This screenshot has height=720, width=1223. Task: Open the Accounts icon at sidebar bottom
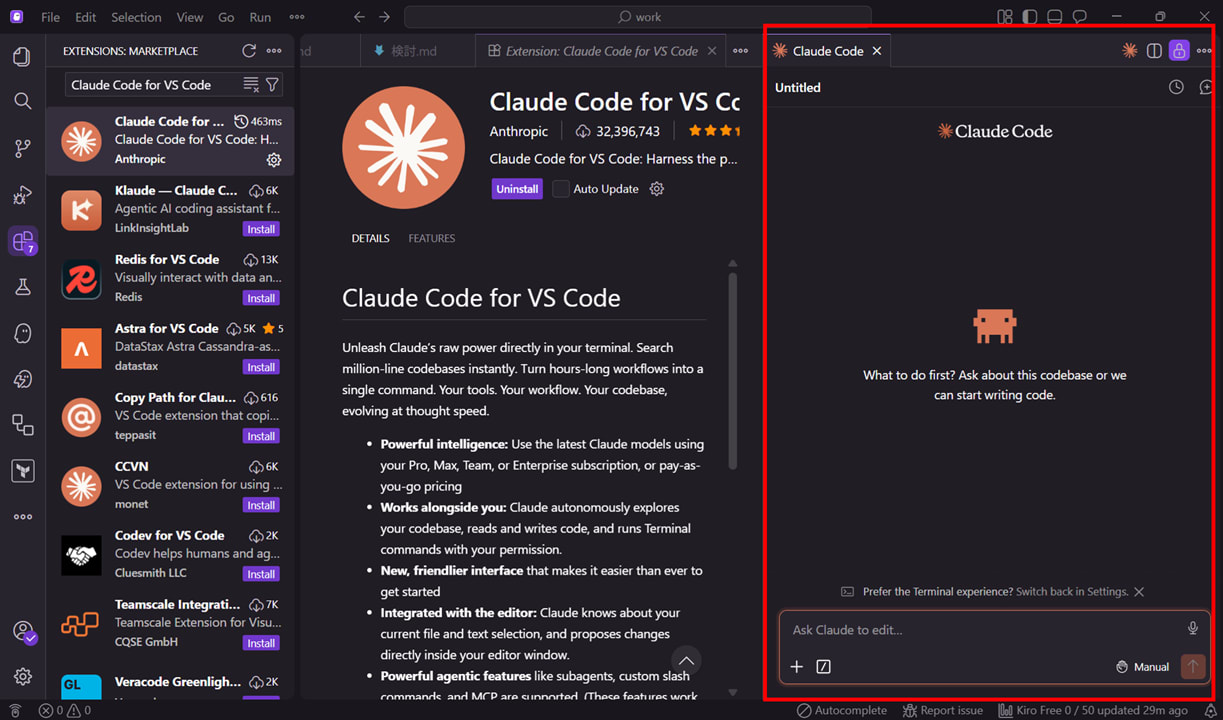coord(22,631)
